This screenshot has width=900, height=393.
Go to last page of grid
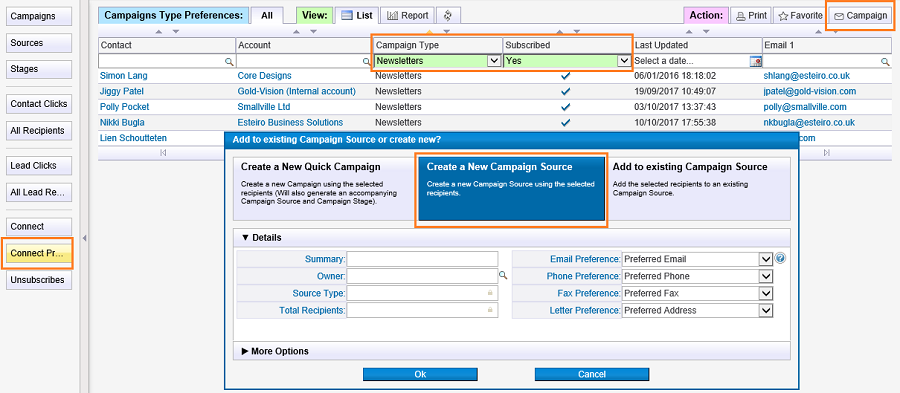click(x=827, y=153)
